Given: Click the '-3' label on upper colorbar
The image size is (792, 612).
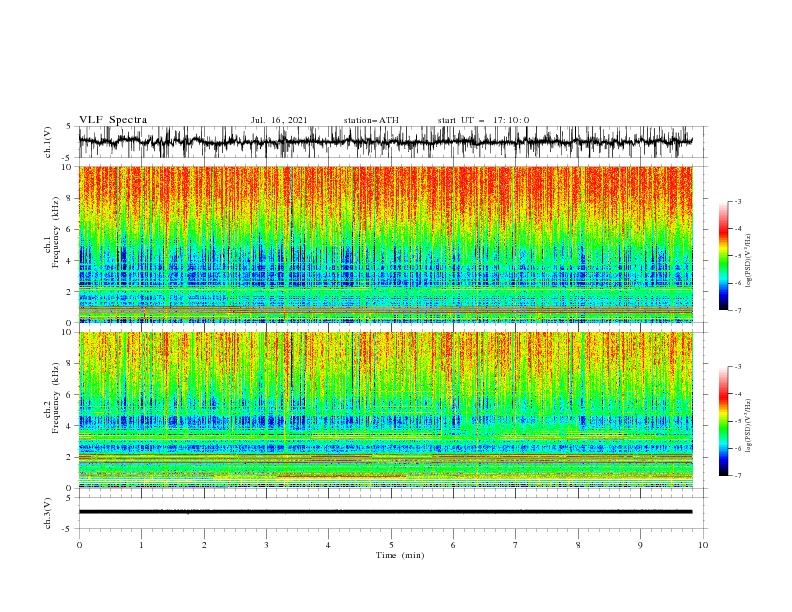Looking at the screenshot, I should (x=737, y=201).
